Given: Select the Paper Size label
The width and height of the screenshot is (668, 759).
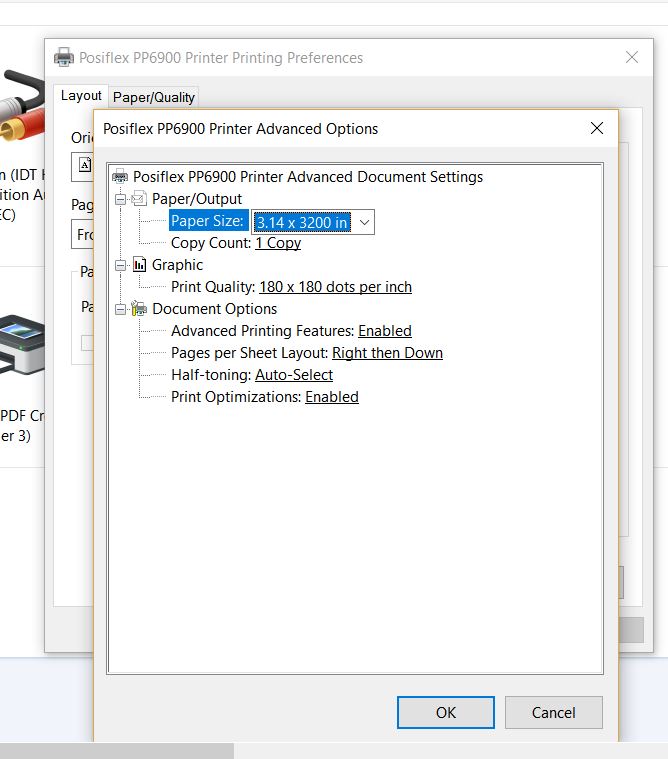Looking at the screenshot, I should tap(207, 221).
